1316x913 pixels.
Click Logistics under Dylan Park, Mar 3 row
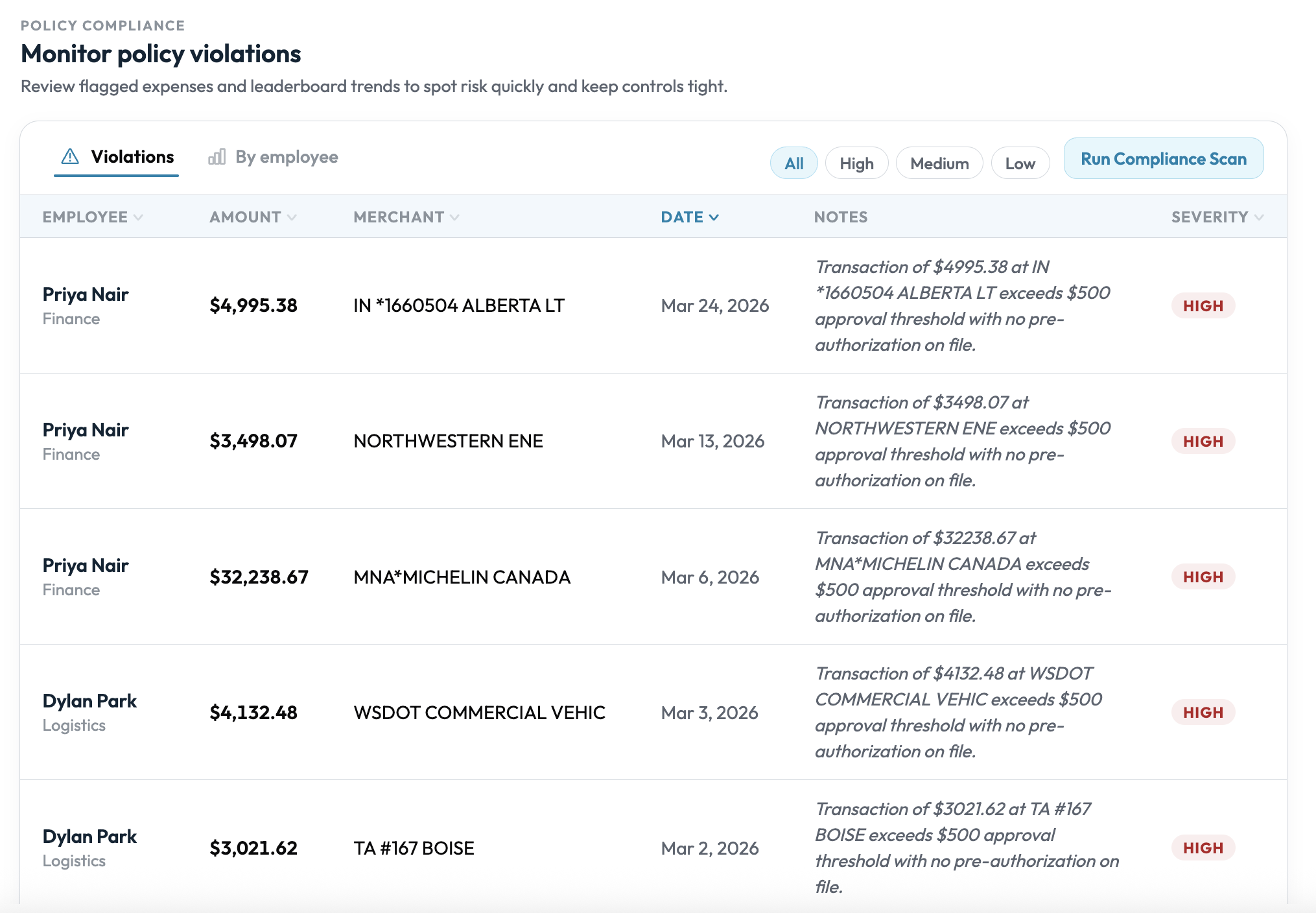tap(74, 726)
